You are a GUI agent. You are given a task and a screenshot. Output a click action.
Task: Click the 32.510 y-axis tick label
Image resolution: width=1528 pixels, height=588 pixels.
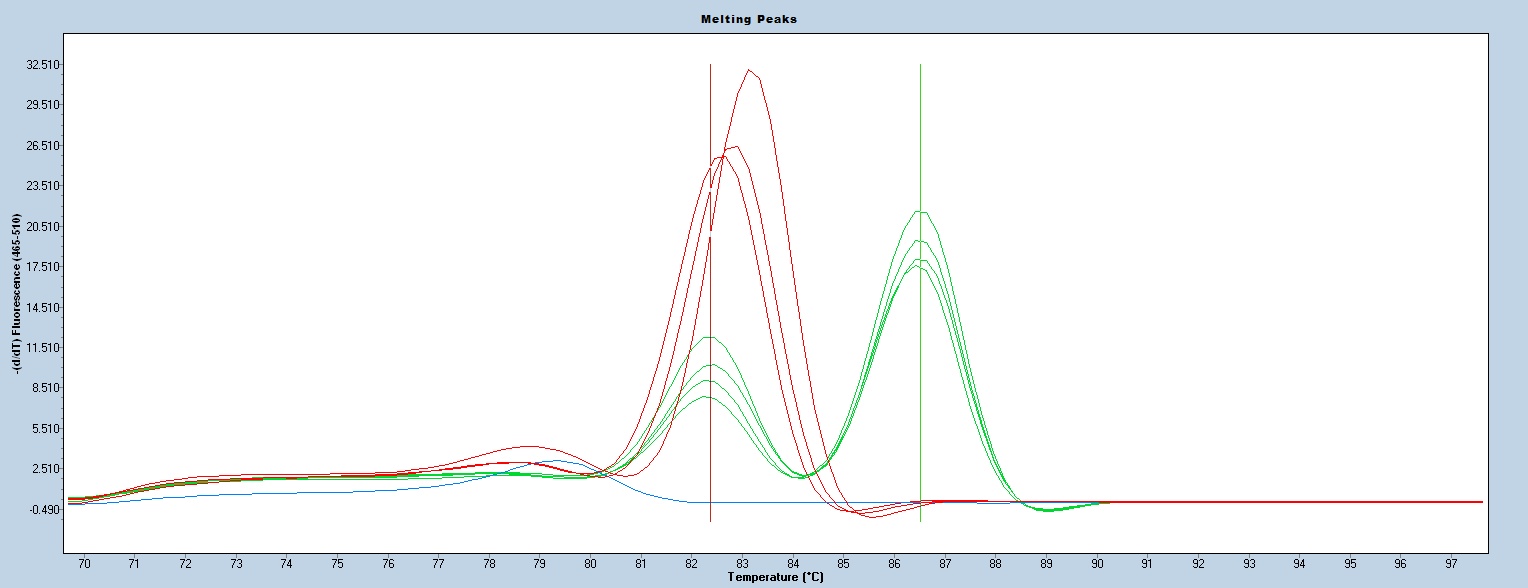coord(44,65)
